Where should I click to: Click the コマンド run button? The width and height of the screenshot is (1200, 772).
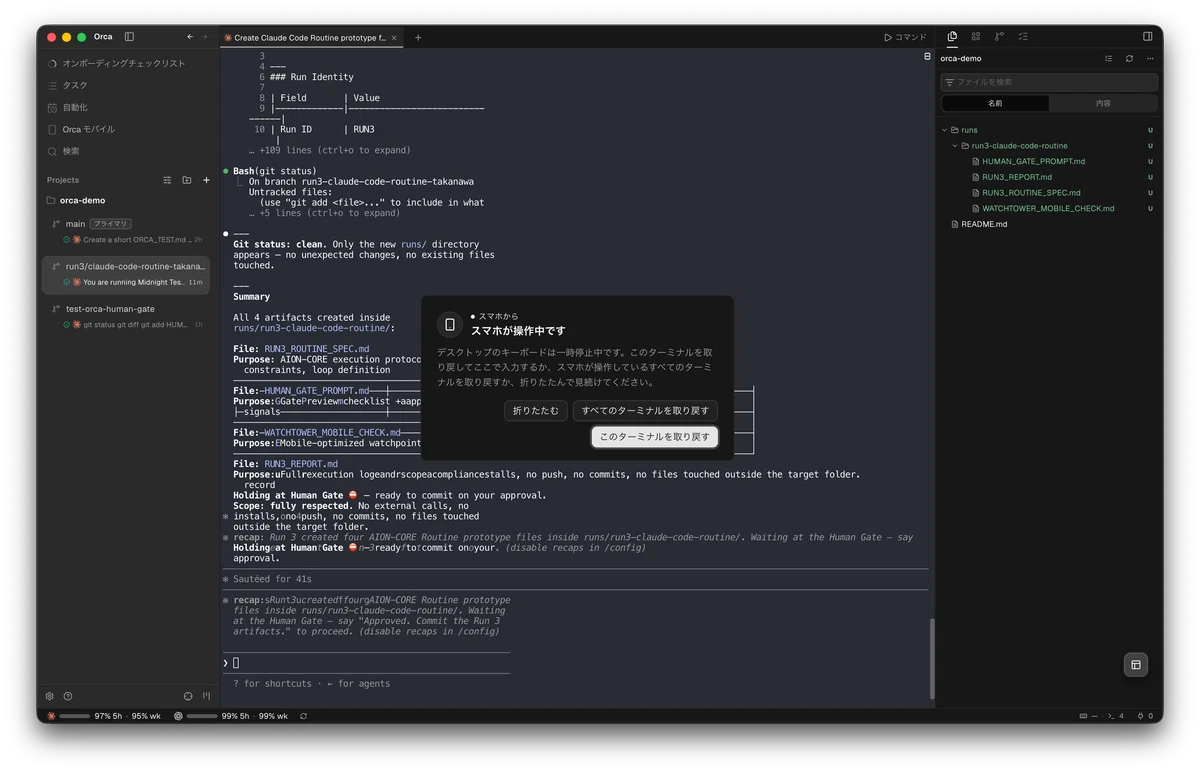pos(905,37)
